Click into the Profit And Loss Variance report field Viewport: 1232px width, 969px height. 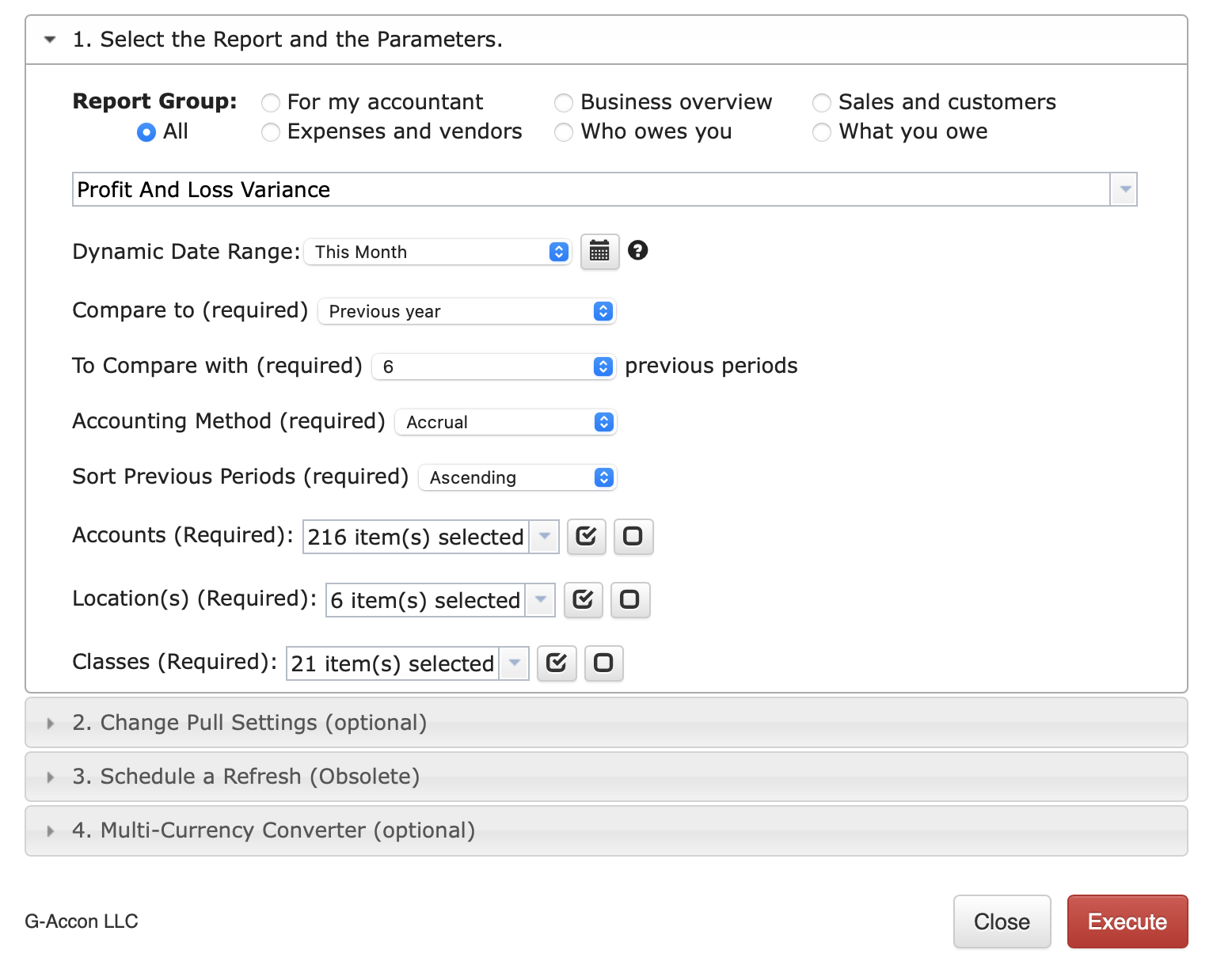tap(591, 190)
